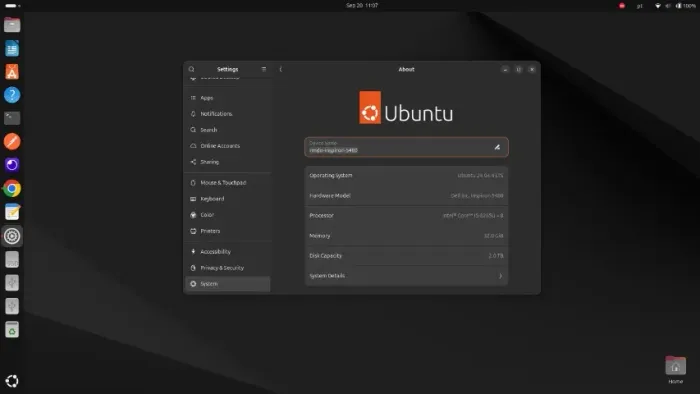Open Files from the dock
This screenshot has height=394, width=700.
pos(12,25)
